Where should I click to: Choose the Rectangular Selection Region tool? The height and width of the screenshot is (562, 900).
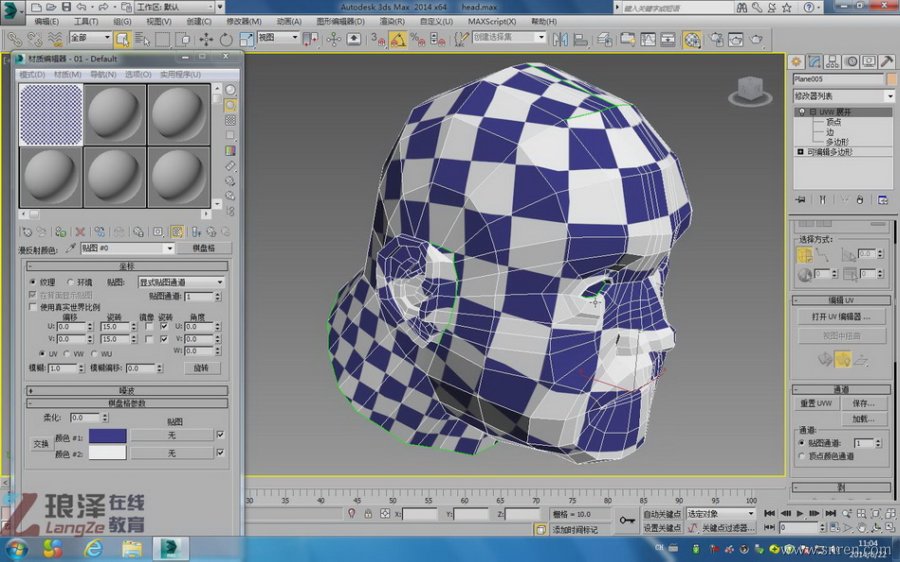pyautogui.click(x=163, y=39)
